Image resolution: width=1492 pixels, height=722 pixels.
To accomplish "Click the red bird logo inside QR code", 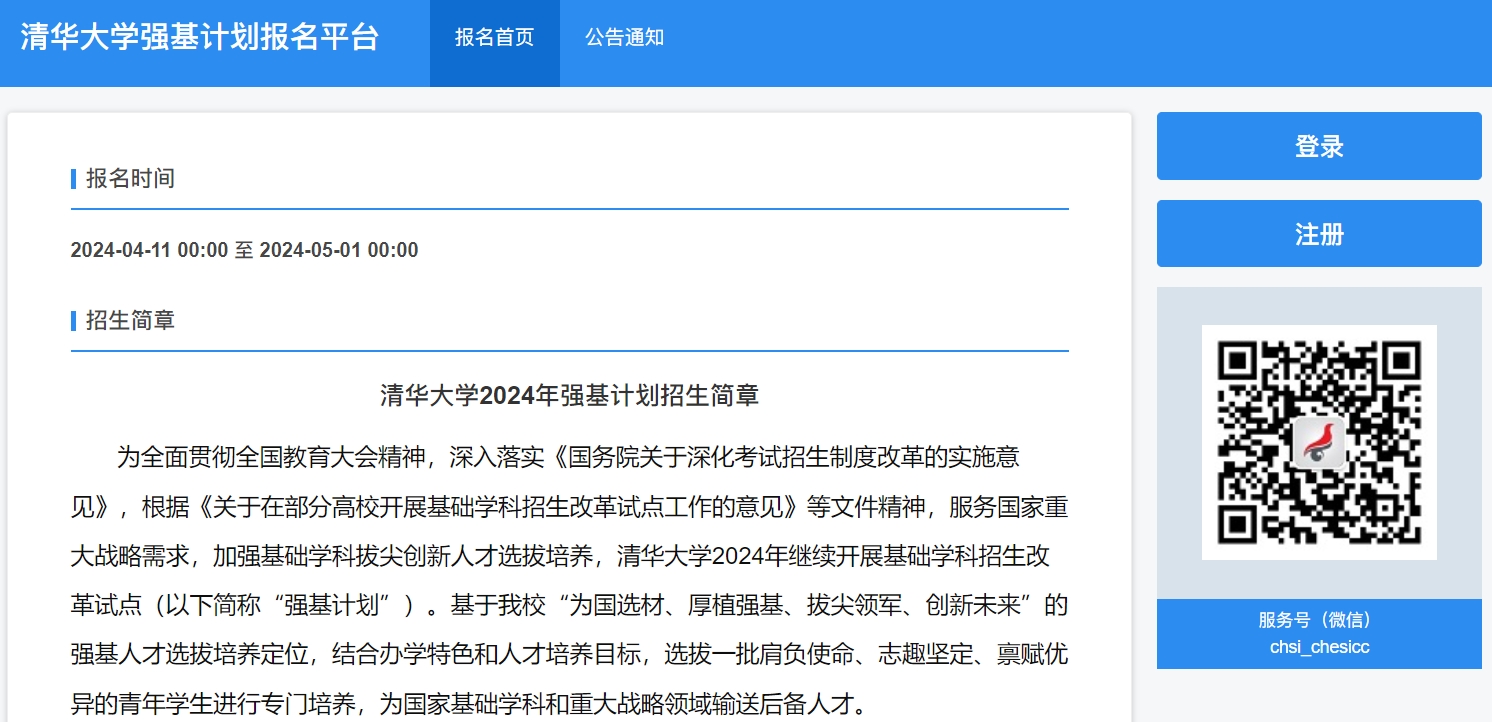I will 1318,442.
